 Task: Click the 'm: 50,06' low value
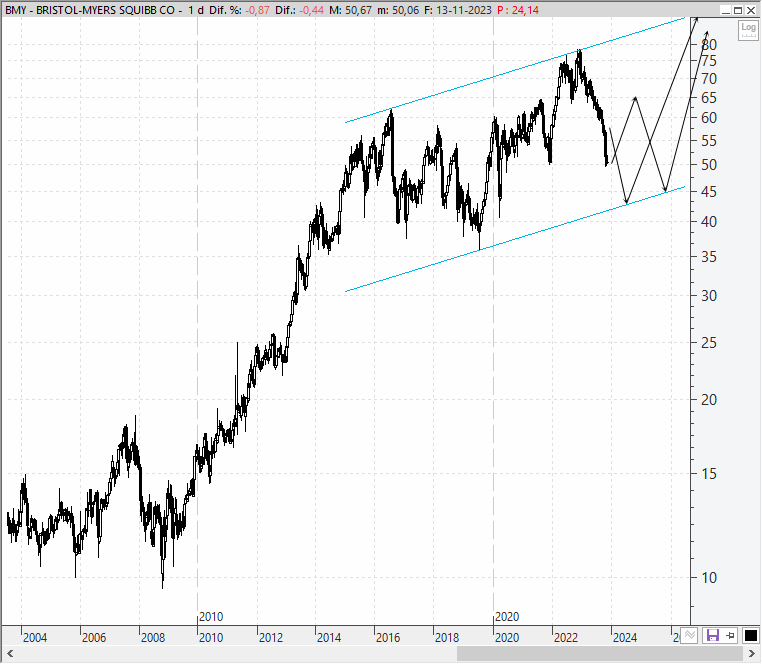[398, 10]
